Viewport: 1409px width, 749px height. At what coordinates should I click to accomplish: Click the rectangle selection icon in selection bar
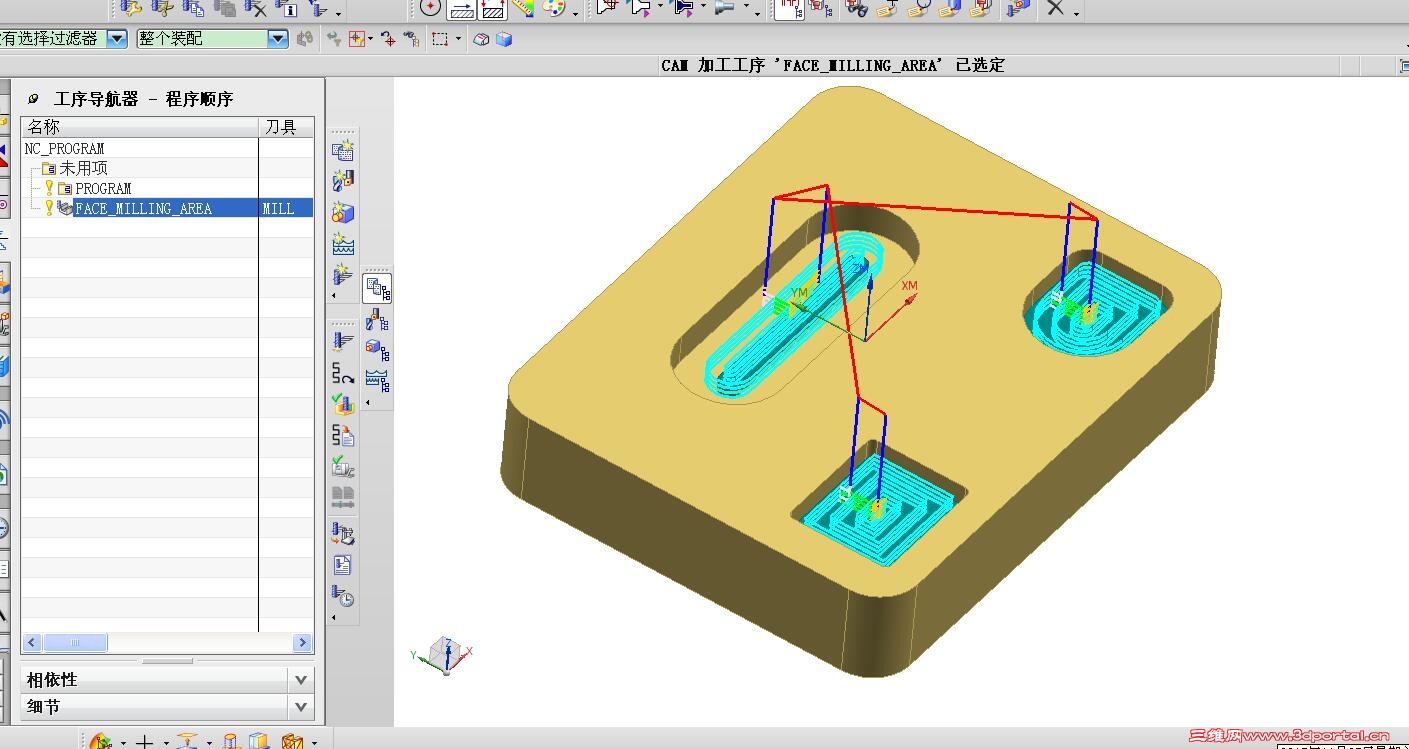[439, 39]
